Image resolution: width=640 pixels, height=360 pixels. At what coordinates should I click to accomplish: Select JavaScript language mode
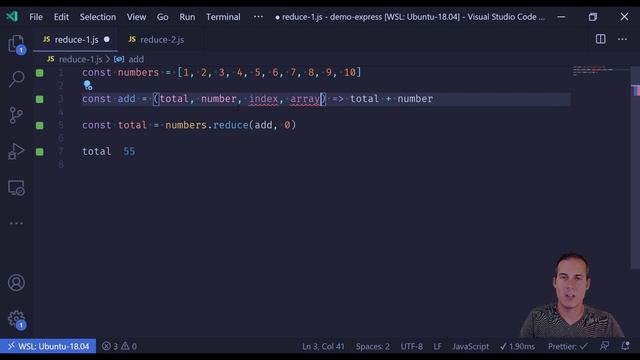pyautogui.click(x=471, y=347)
